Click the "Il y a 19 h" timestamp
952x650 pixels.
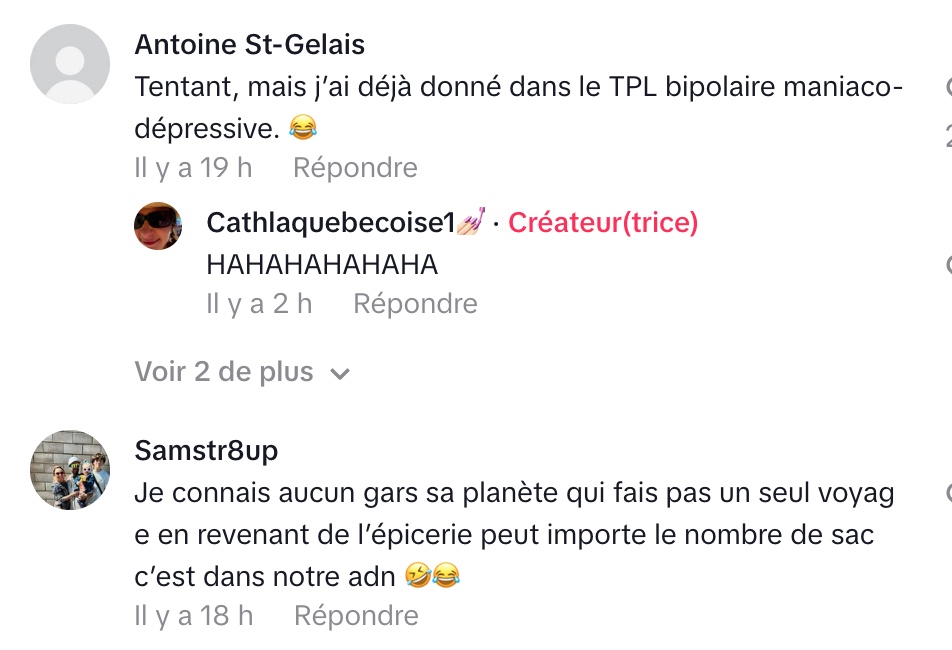[x=193, y=168]
